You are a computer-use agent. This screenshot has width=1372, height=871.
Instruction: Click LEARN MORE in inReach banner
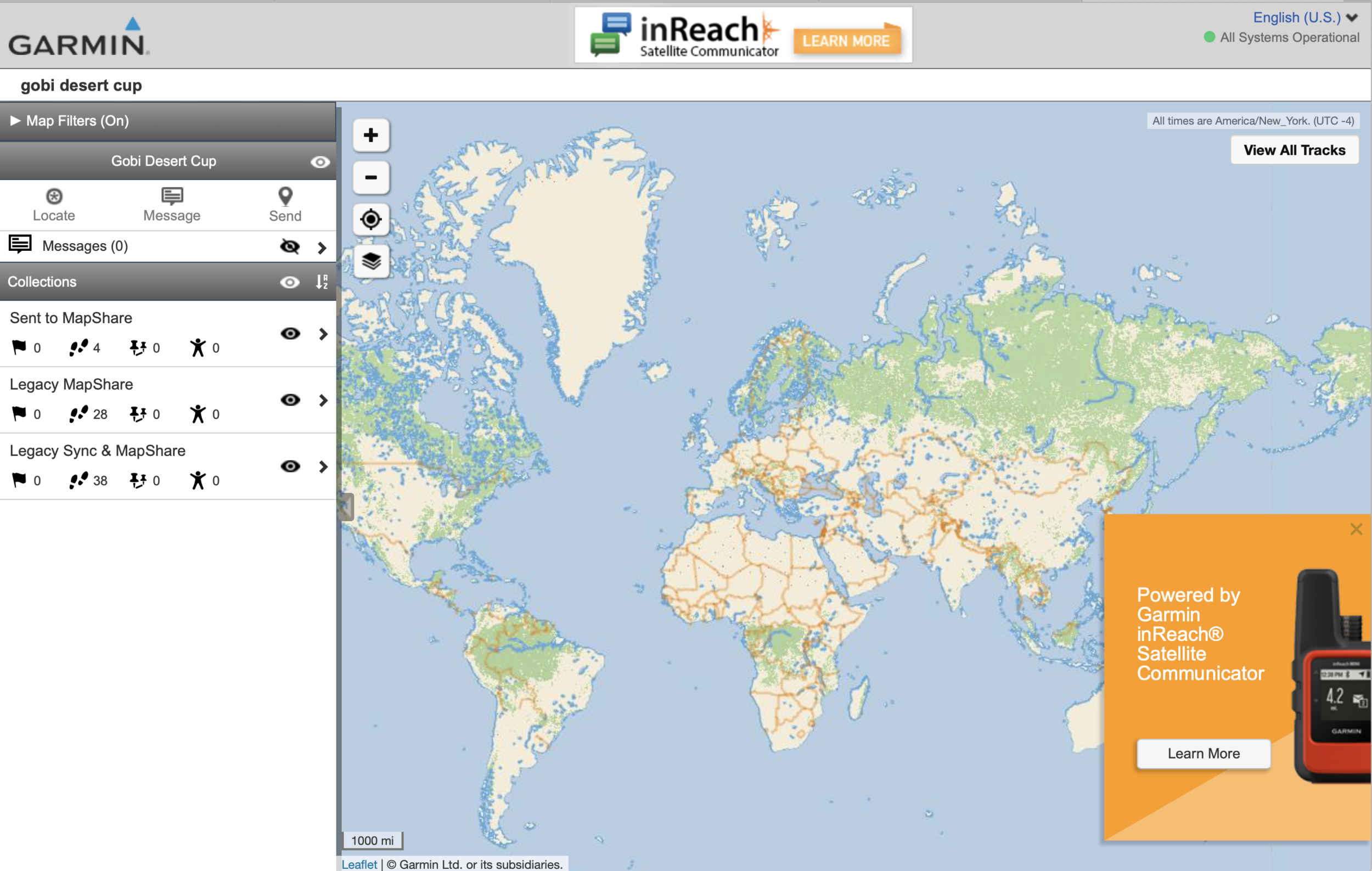[x=846, y=41]
